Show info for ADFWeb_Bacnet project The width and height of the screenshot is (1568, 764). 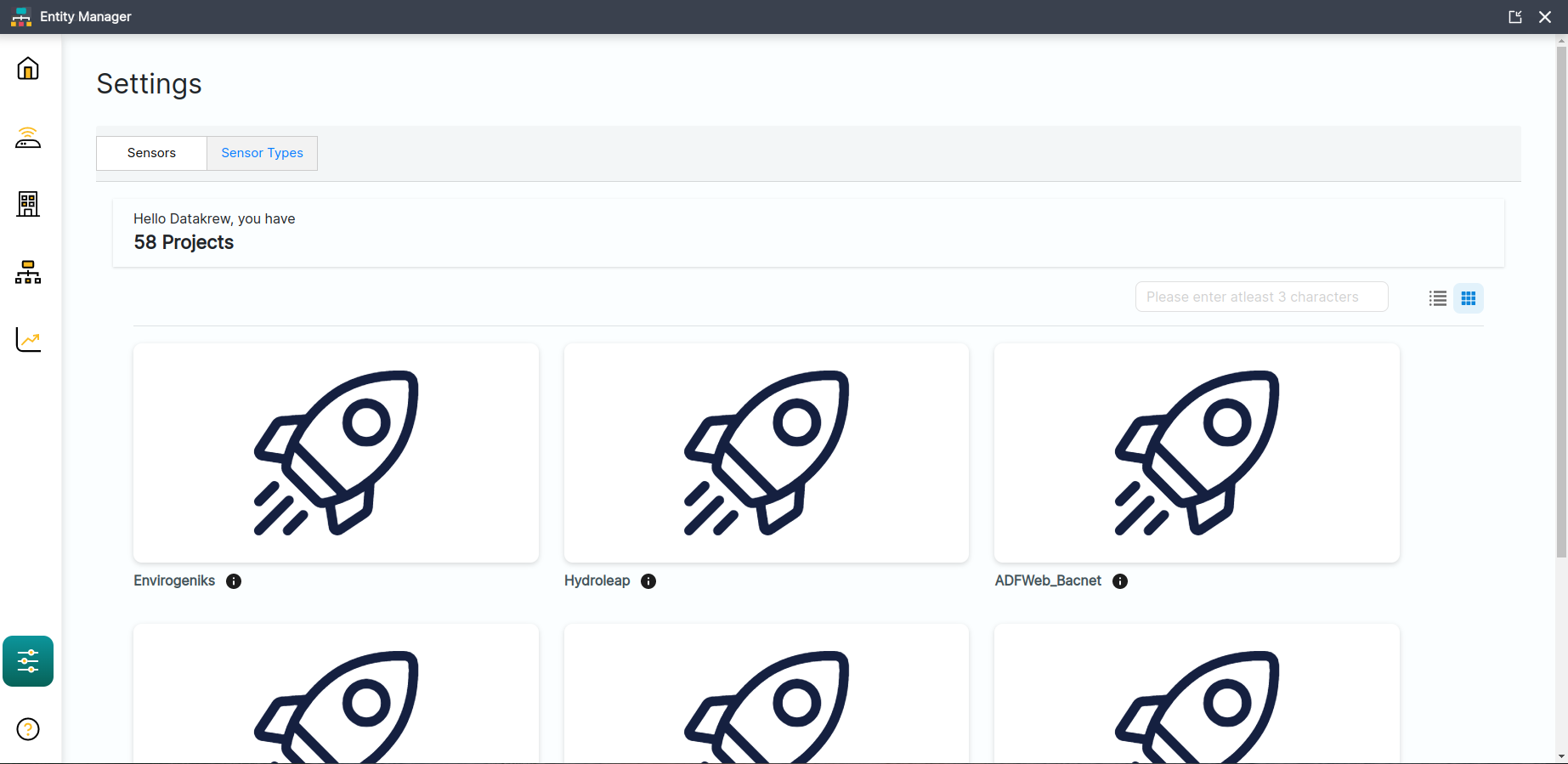point(1120,581)
